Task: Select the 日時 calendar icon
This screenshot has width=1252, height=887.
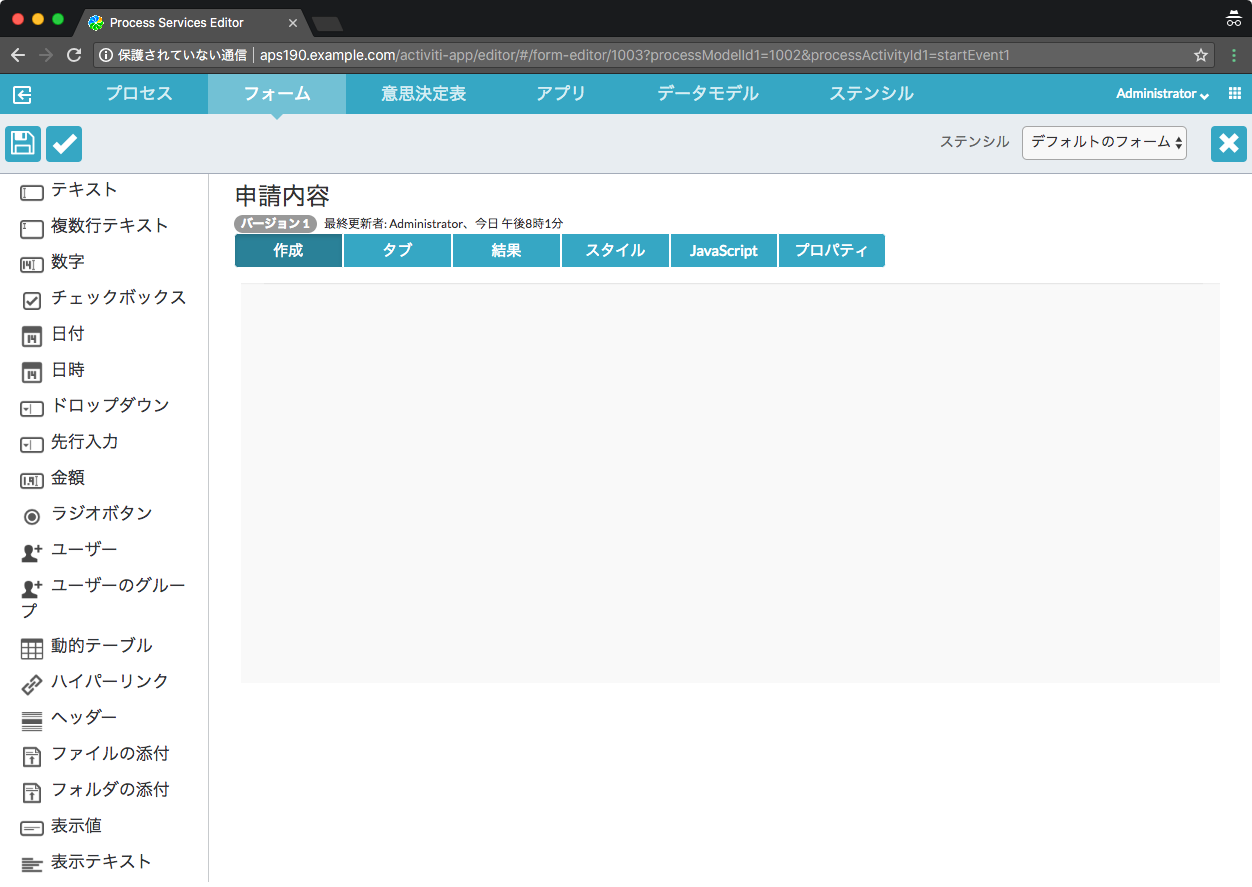Action: point(32,372)
